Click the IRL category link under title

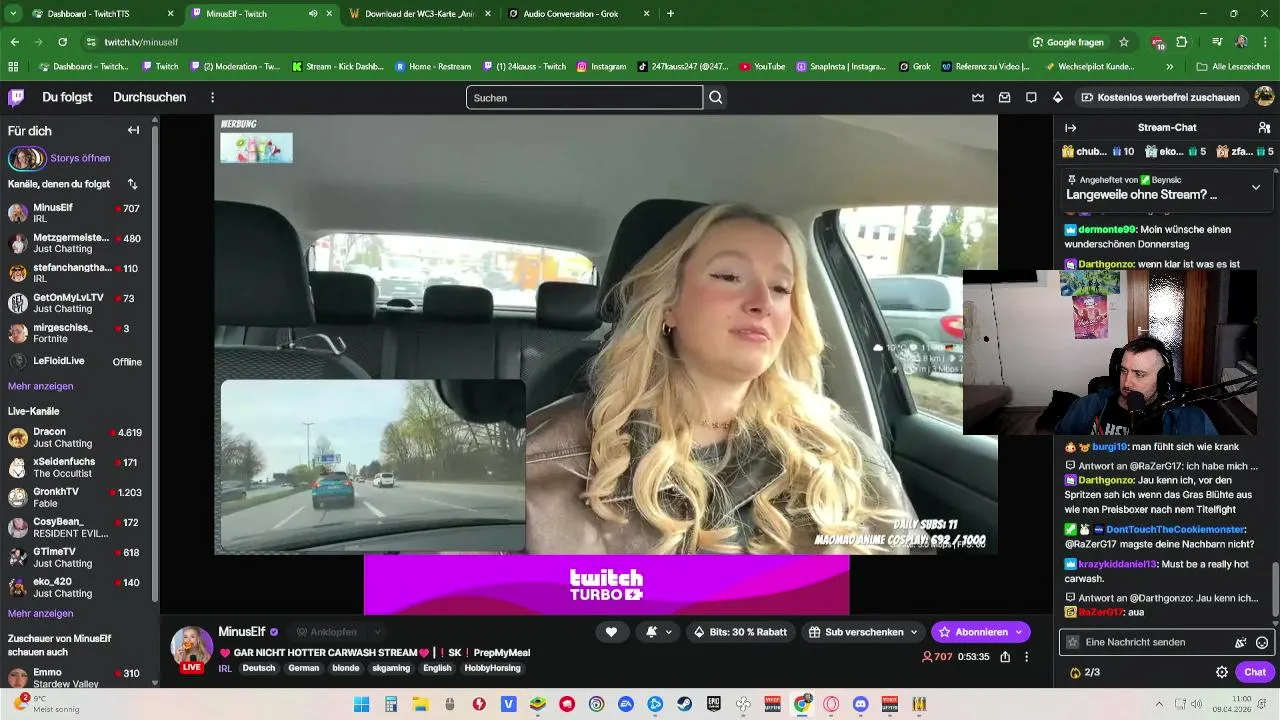[225, 668]
